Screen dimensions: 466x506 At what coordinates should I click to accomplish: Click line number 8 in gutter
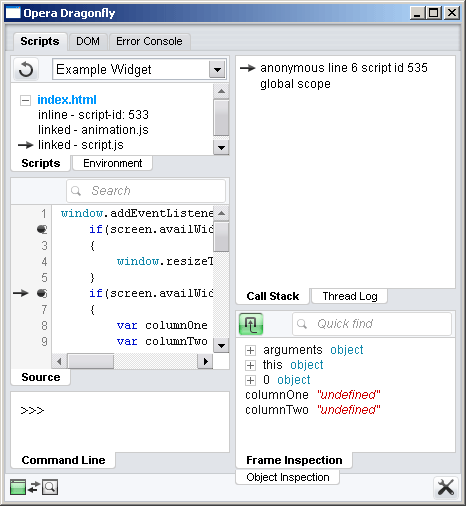(x=44, y=325)
